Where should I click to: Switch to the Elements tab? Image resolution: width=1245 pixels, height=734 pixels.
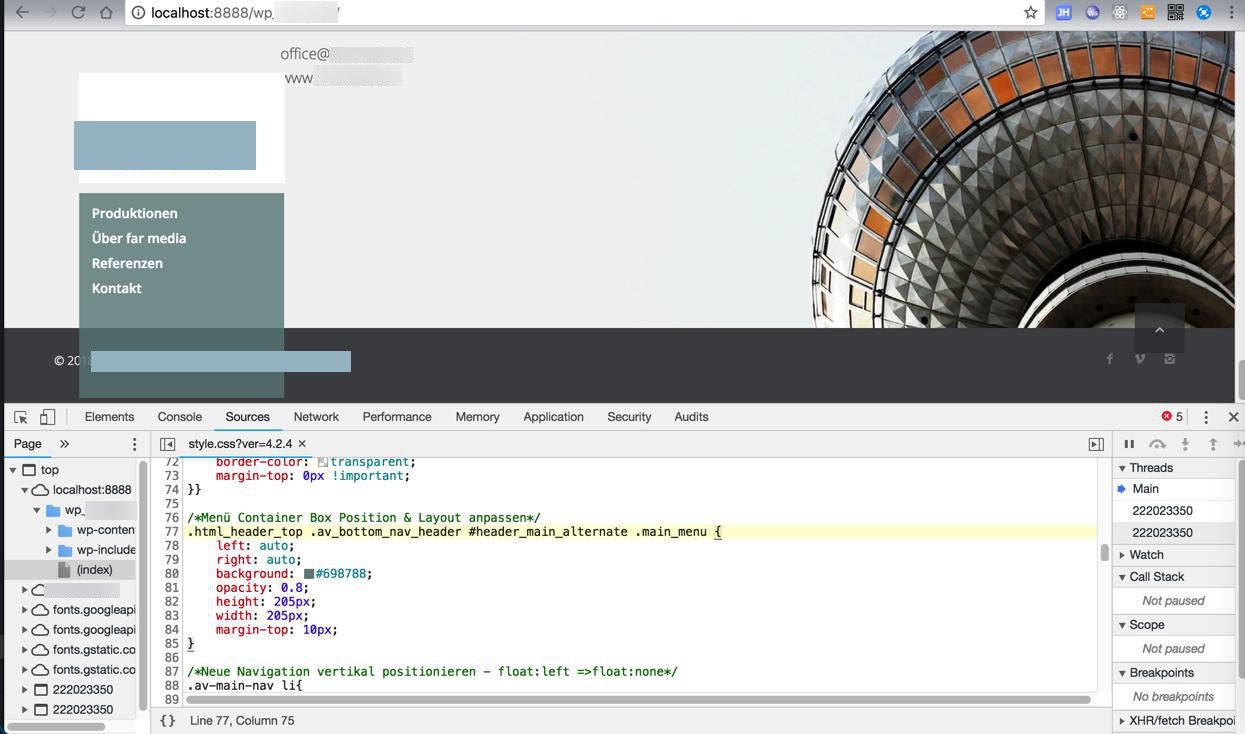pos(109,417)
